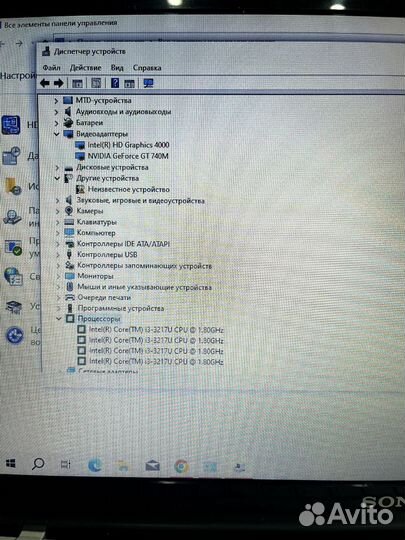Launch Microsoft Edge from taskbar

coord(95,465)
